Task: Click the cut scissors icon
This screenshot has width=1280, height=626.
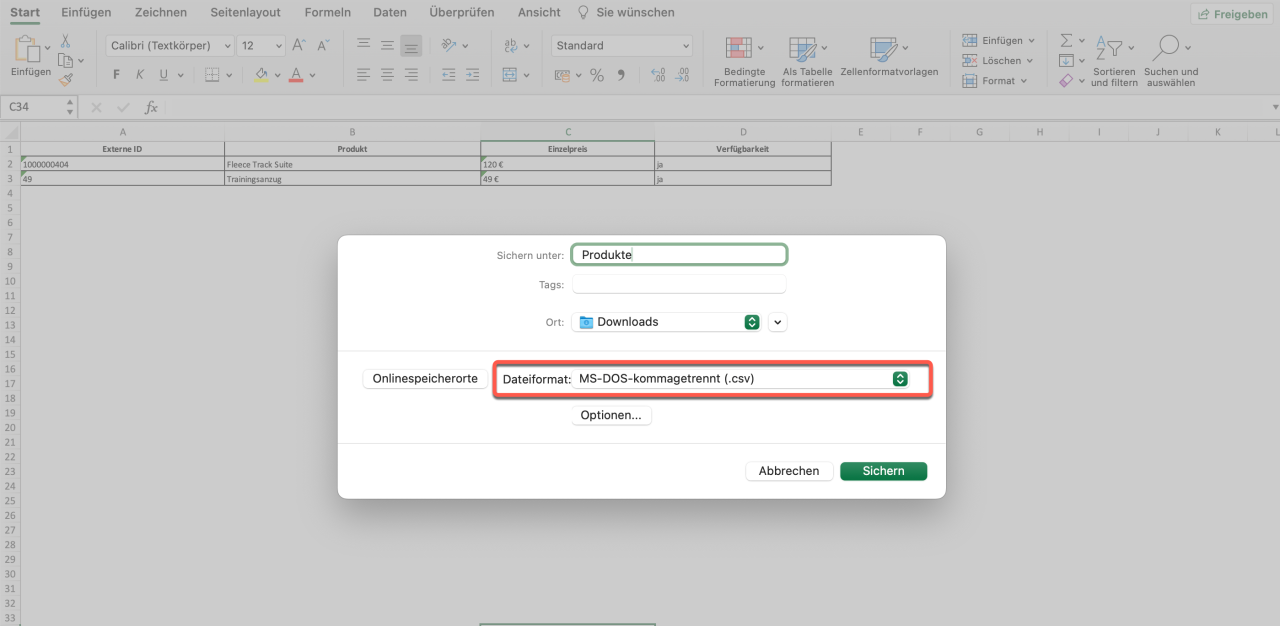Action: [x=66, y=41]
